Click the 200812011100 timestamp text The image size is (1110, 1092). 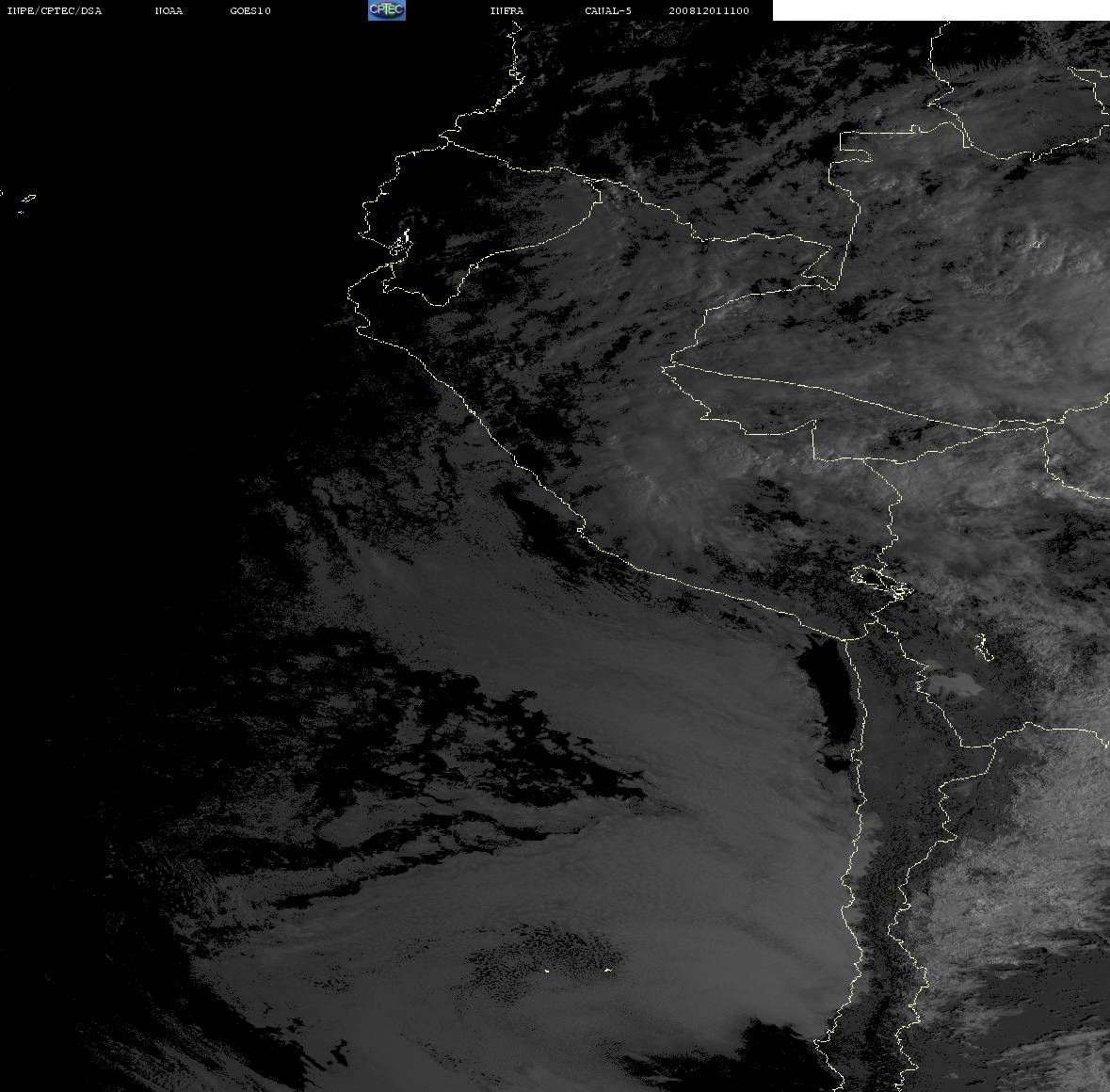[x=709, y=10]
